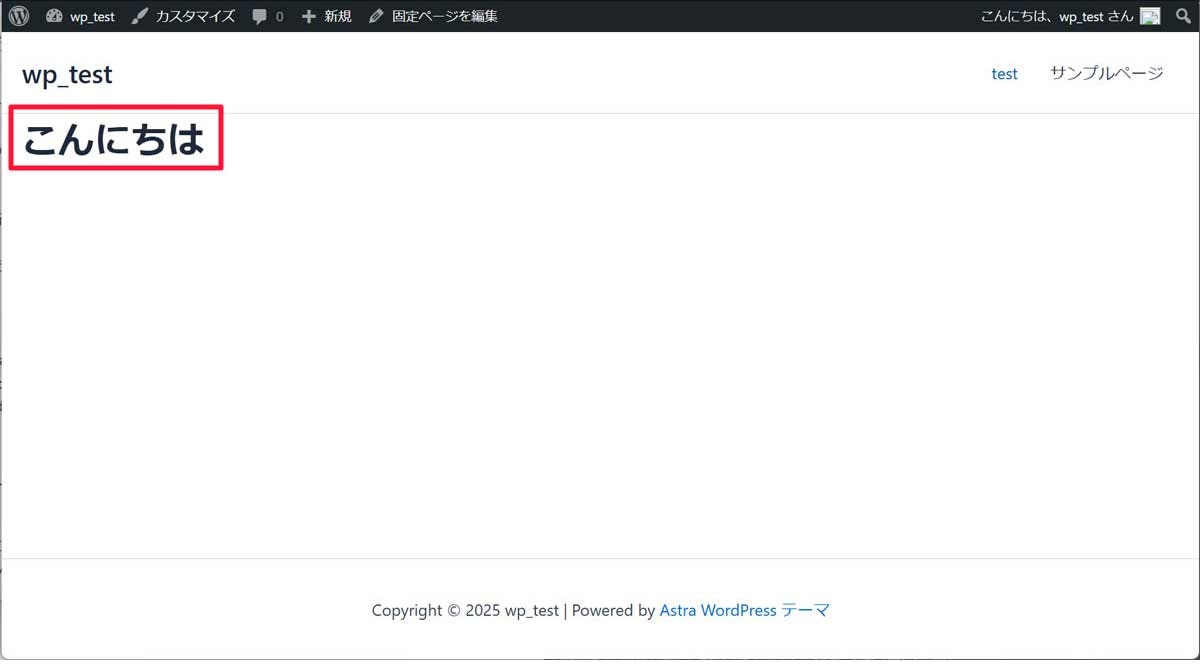The height and width of the screenshot is (664, 1200).
Task: Click the wp_test site title link
Action: point(66,73)
